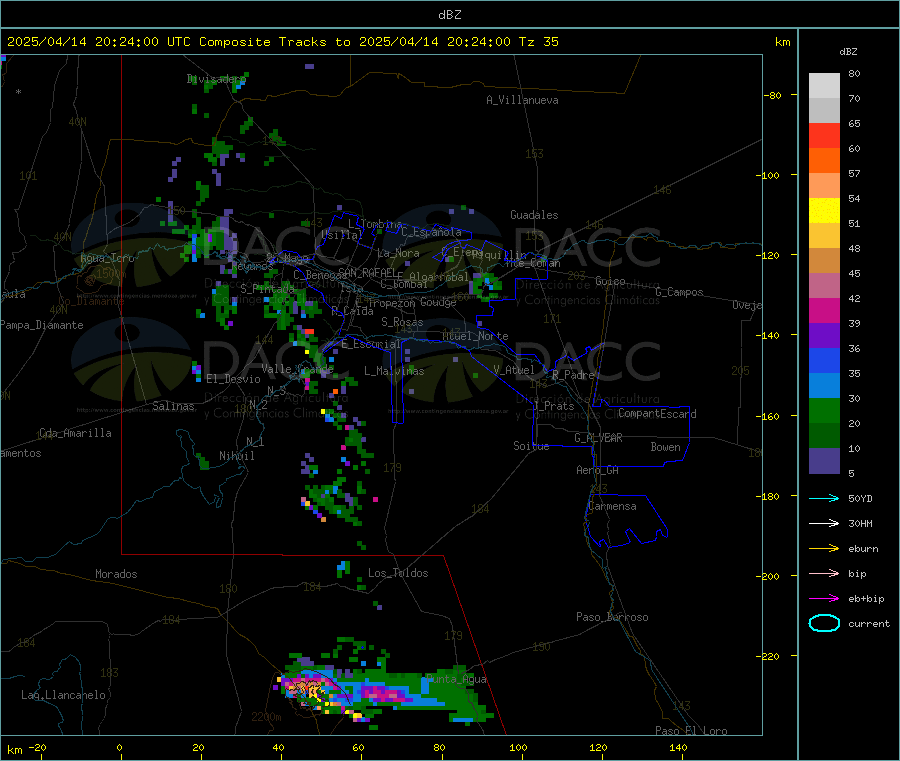Click the Agua_Toro map label
The image size is (900, 761).
(107, 258)
